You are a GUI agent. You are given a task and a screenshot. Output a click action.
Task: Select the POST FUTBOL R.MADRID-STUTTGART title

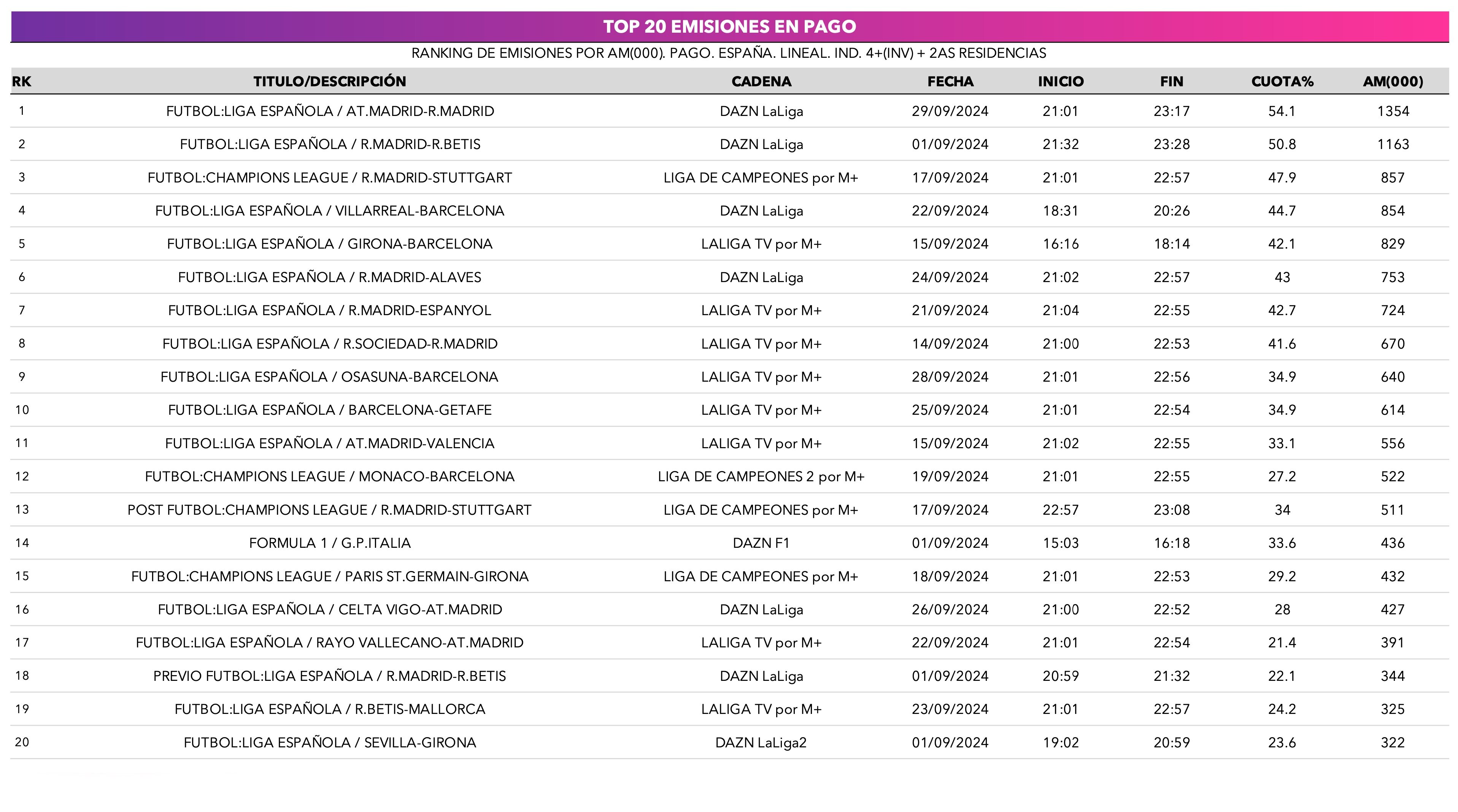click(x=329, y=510)
